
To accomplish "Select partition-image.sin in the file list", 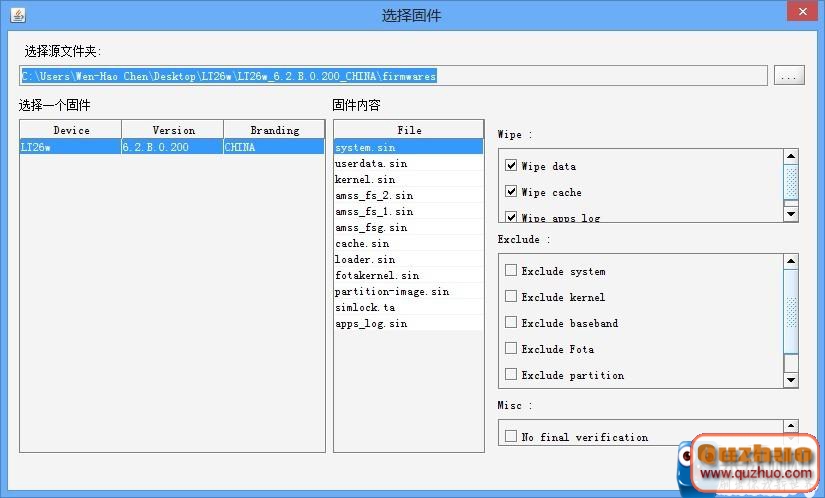I will point(409,291).
